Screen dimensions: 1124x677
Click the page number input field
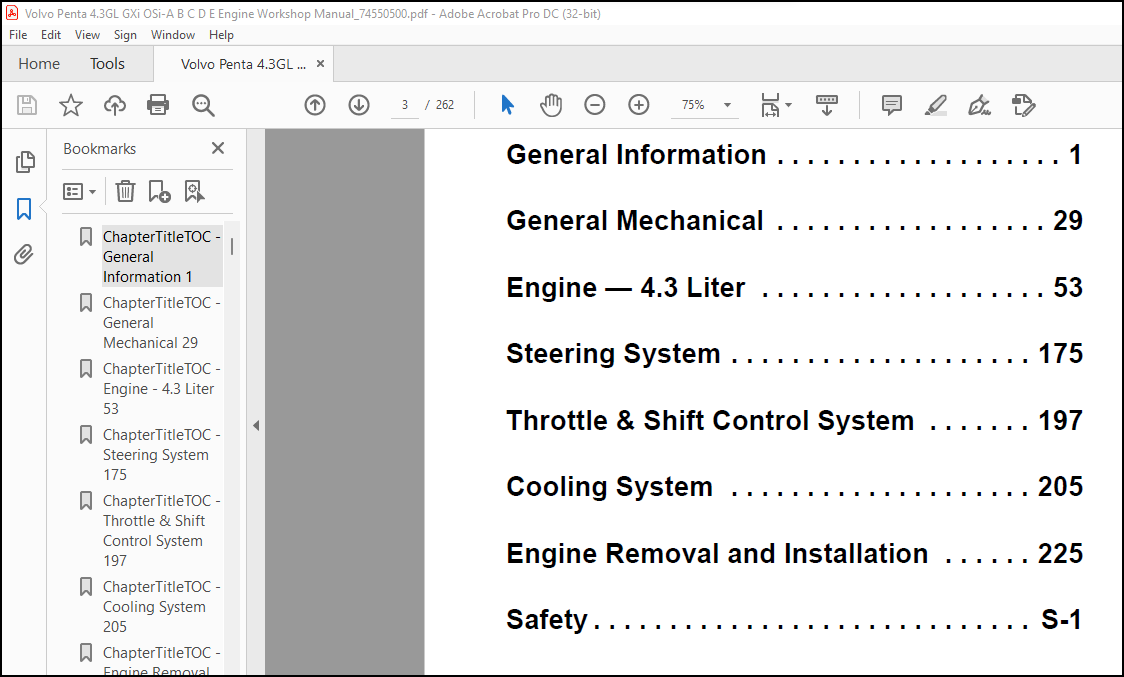click(405, 105)
